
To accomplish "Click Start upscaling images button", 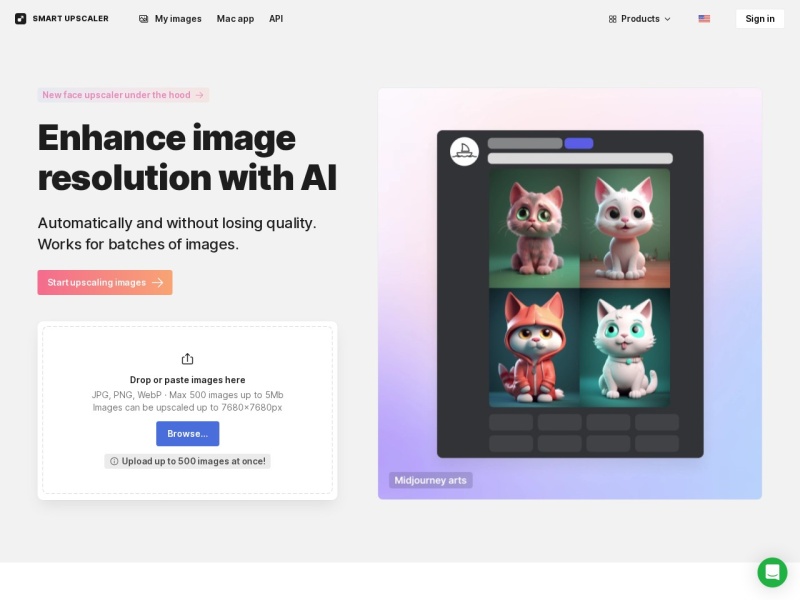I will 105,282.
